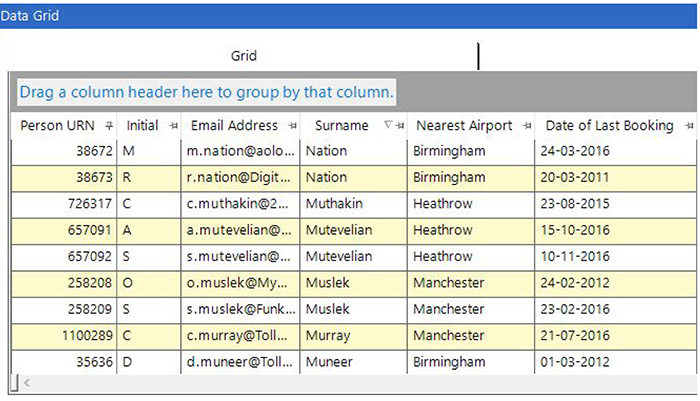Select the c.muthakin email cell
Viewport: 700px width, 401px height.
tap(239, 204)
